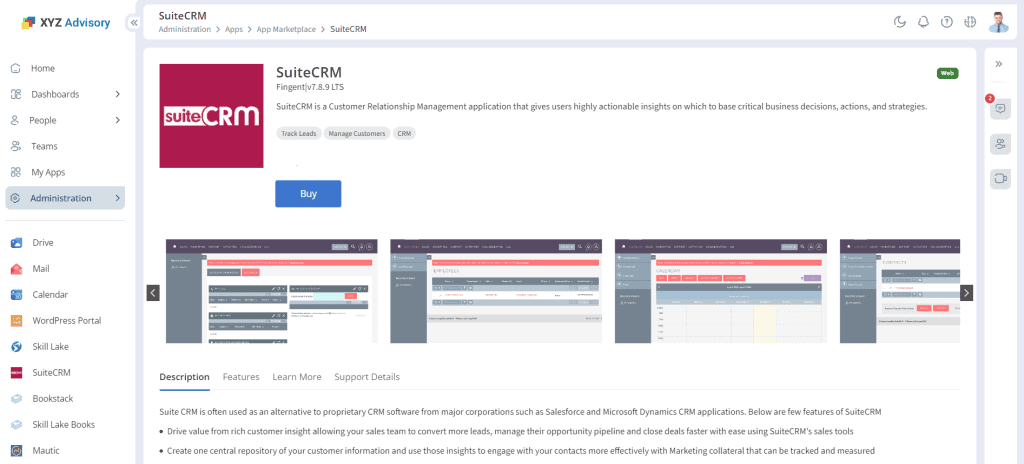This screenshot has height=464, width=1024.
Task: Launch the Bookstack app
Action: coord(53,399)
